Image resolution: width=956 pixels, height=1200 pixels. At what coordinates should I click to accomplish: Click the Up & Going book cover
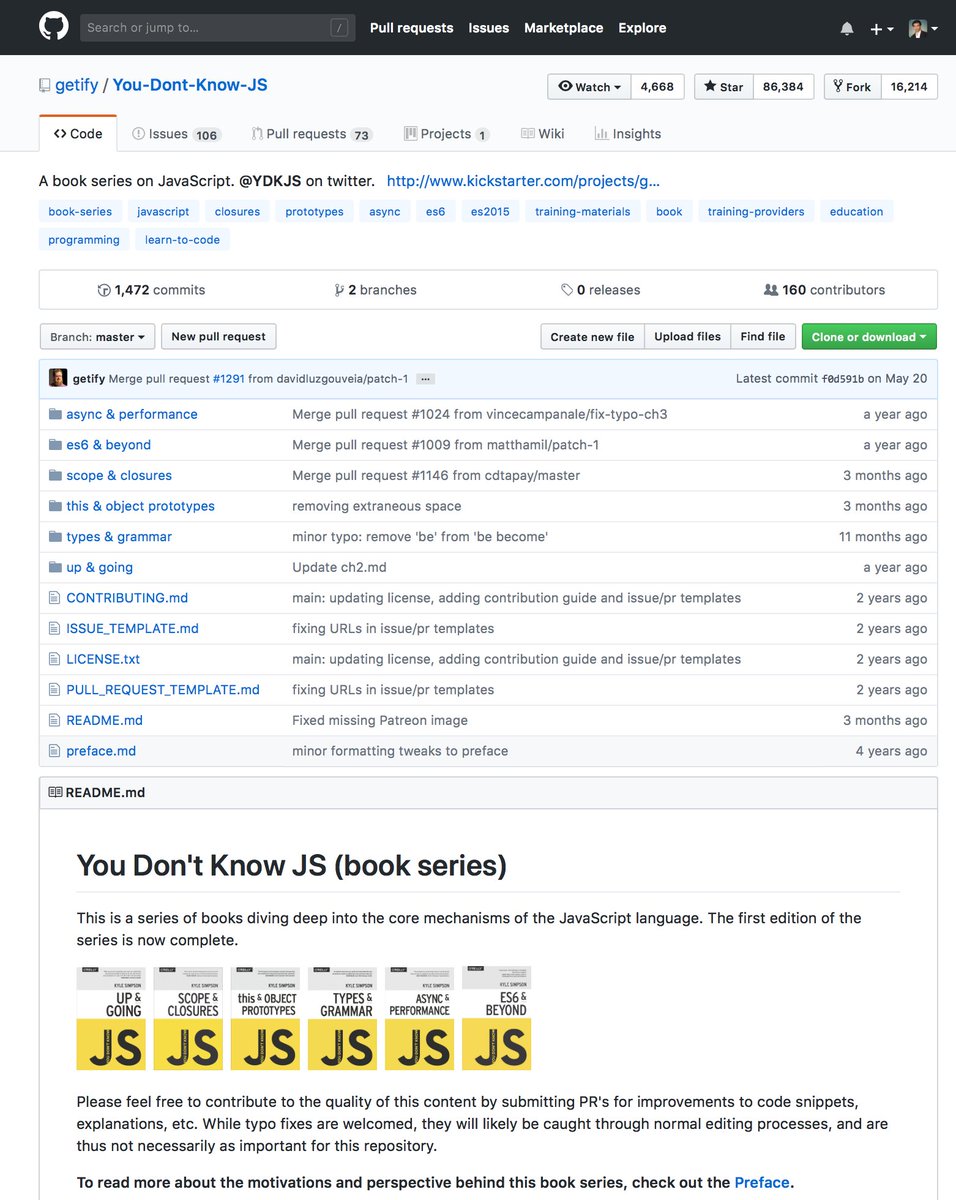tap(111, 1018)
